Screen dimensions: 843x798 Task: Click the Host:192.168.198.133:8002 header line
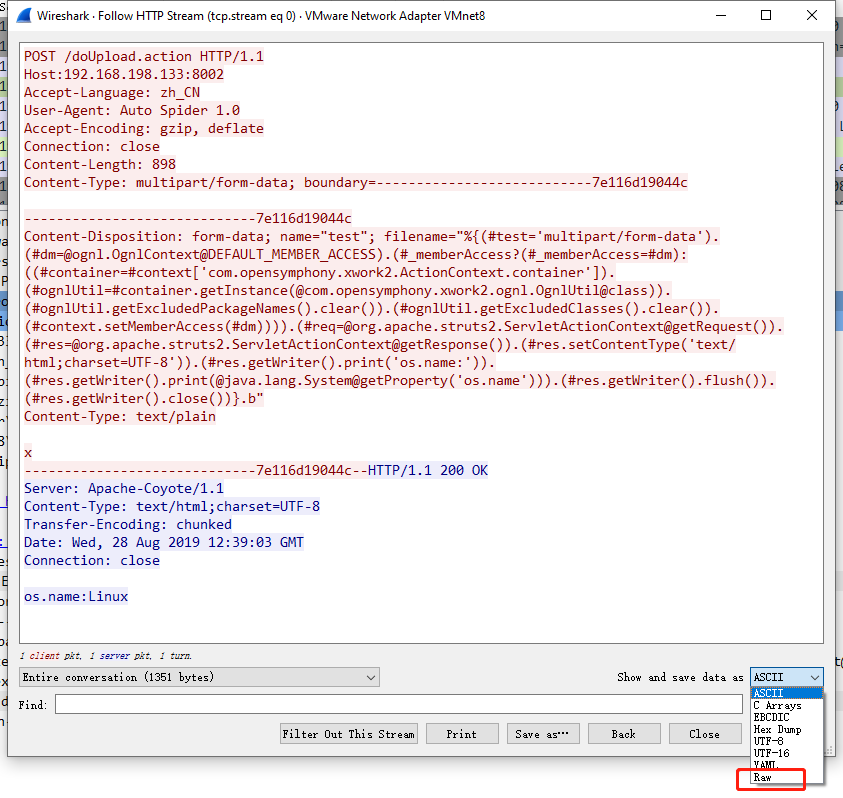pos(124,74)
